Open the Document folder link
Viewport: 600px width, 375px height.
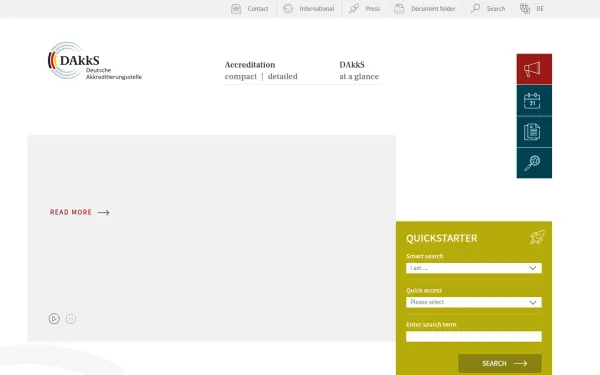(x=433, y=8)
